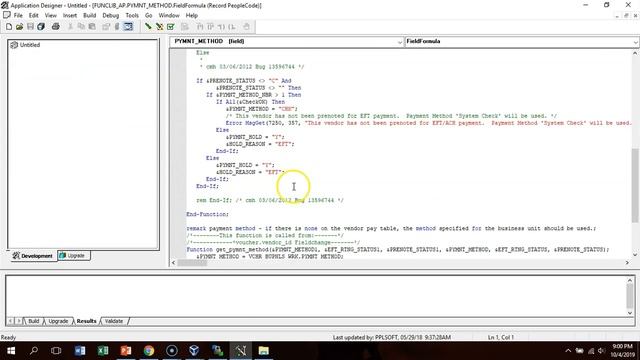Open the View menu

[51, 16]
